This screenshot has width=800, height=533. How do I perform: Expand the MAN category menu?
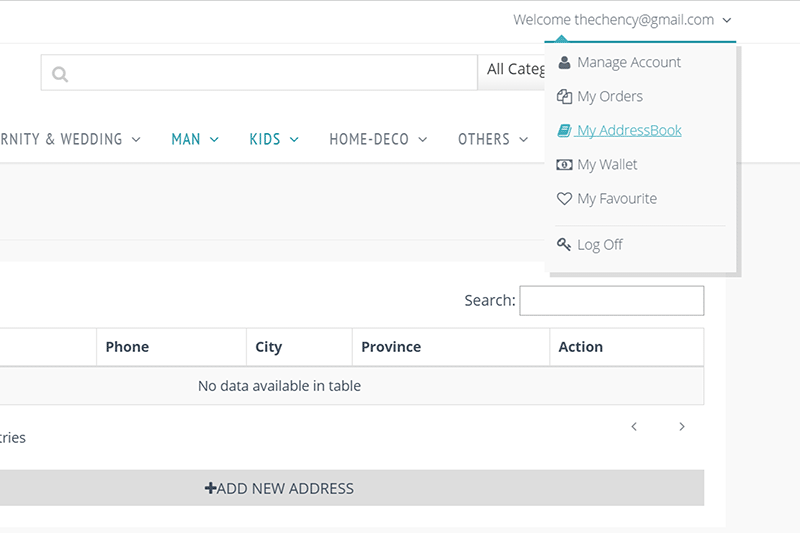[195, 139]
